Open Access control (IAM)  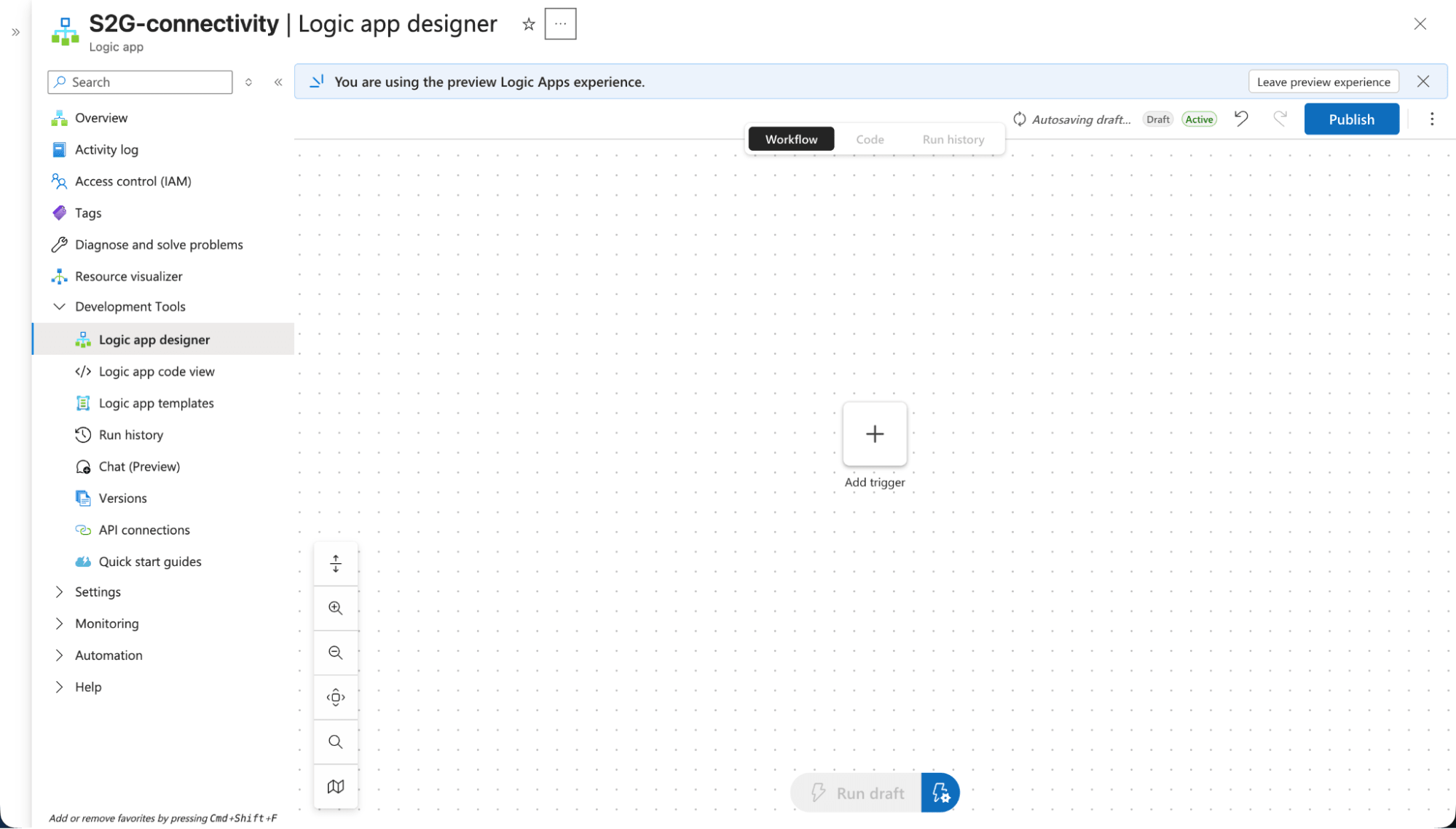pyautogui.click(x=133, y=181)
